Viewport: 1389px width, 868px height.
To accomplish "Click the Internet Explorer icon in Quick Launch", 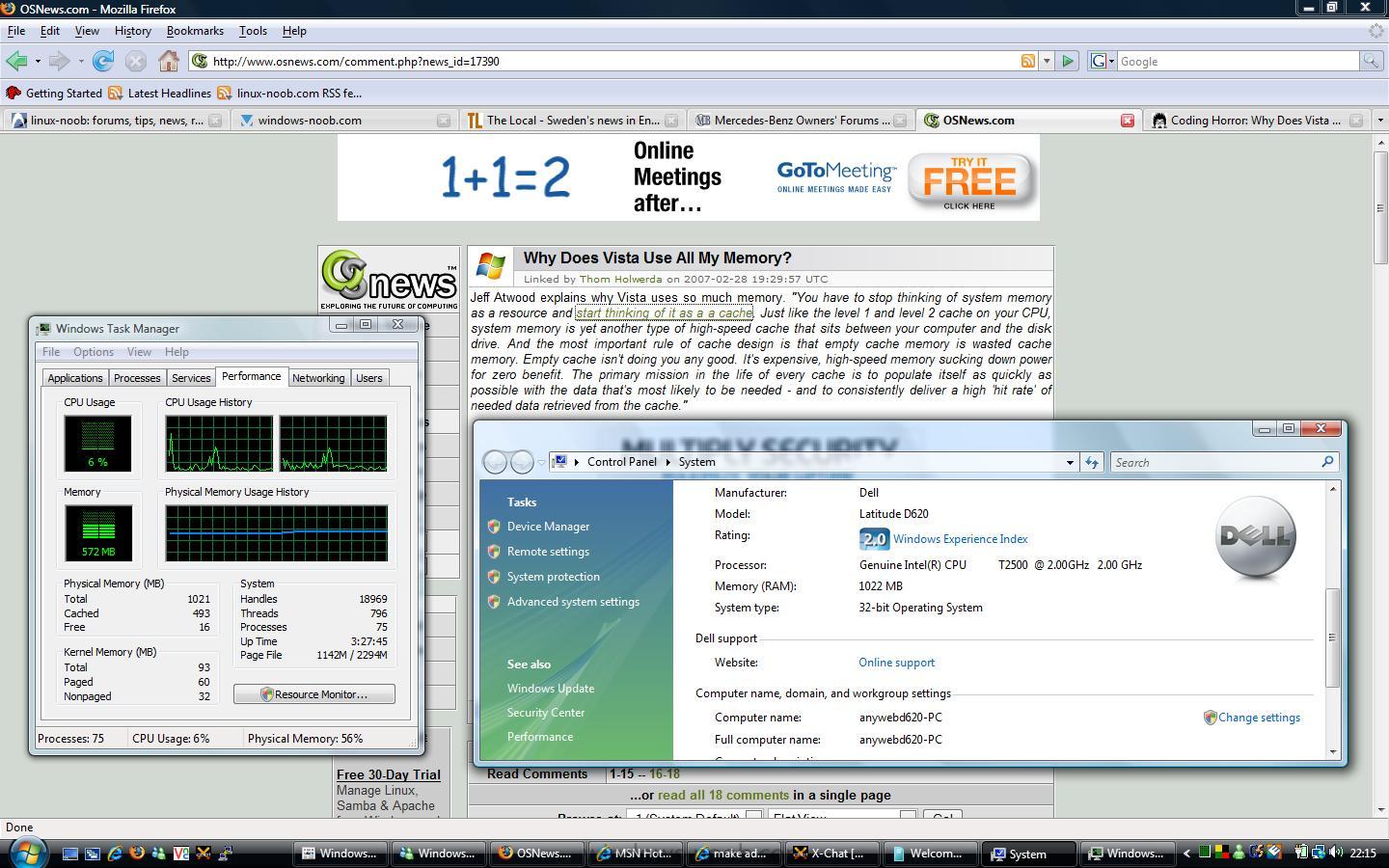I will tap(115, 853).
